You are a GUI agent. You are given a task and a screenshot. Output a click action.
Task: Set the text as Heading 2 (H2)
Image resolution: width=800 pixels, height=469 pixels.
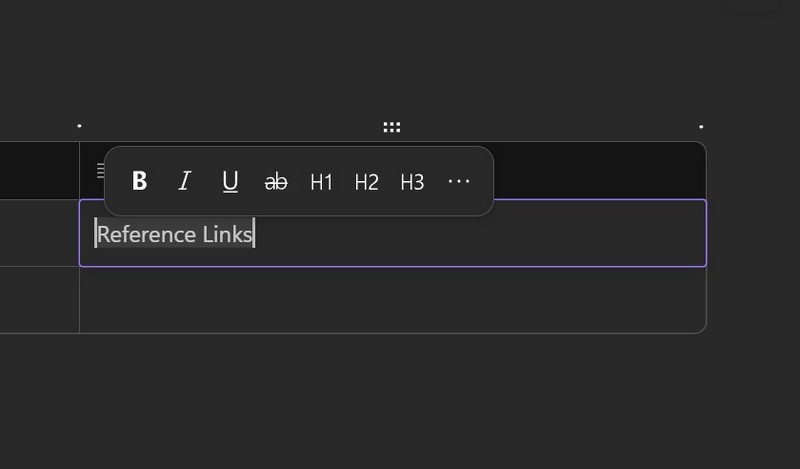click(x=367, y=181)
